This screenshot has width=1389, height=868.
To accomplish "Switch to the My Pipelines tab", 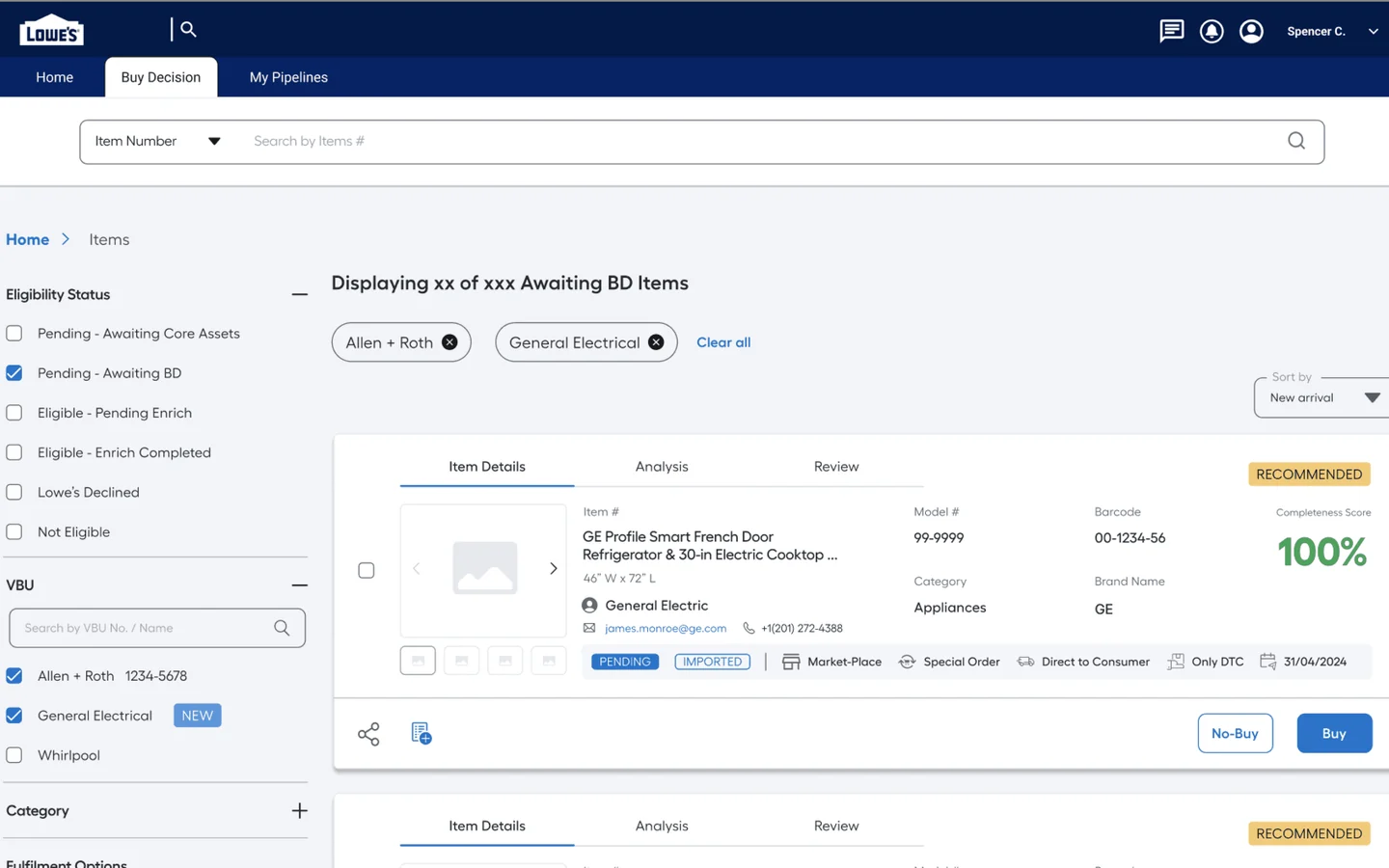I will (288, 77).
